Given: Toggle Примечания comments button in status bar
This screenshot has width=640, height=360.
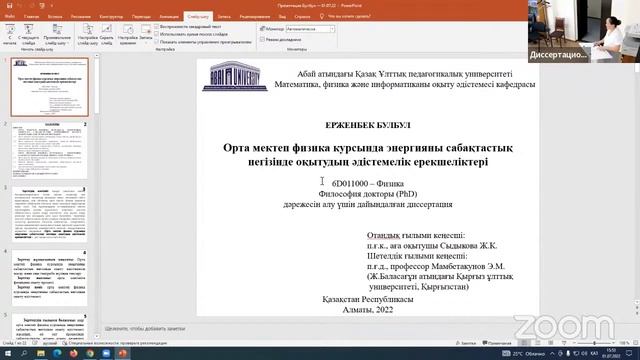Looking at the screenshot, I should tap(497, 343).
